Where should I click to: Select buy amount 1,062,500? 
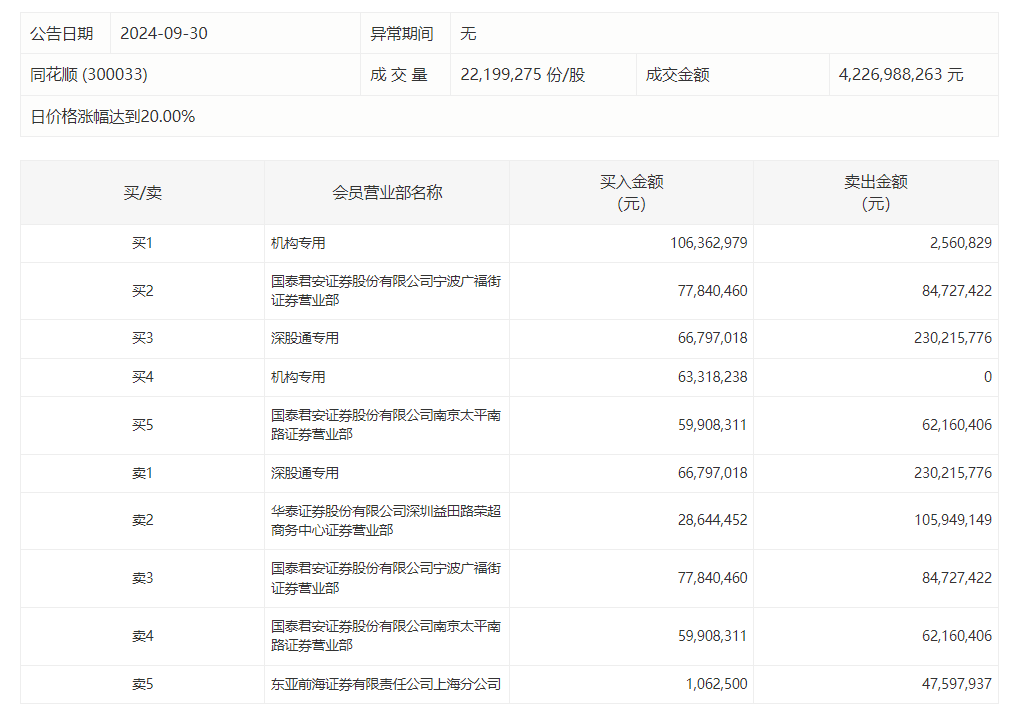[716, 684]
